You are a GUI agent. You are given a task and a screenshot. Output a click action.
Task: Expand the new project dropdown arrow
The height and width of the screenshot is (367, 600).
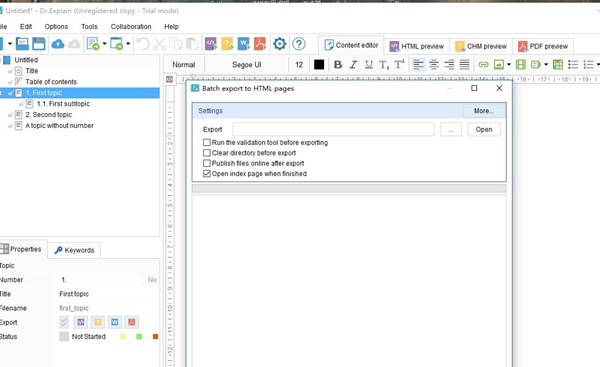click(x=10, y=44)
